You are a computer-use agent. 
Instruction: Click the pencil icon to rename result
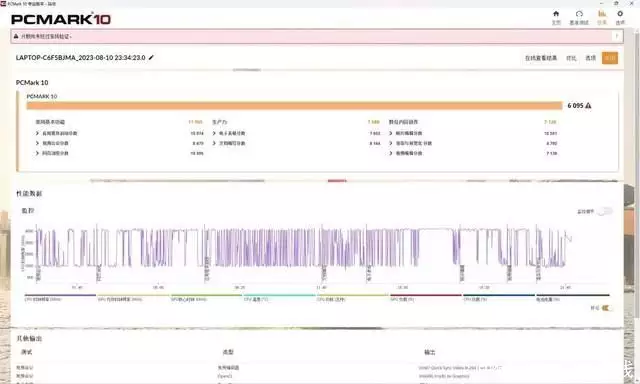[x=151, y=58]
